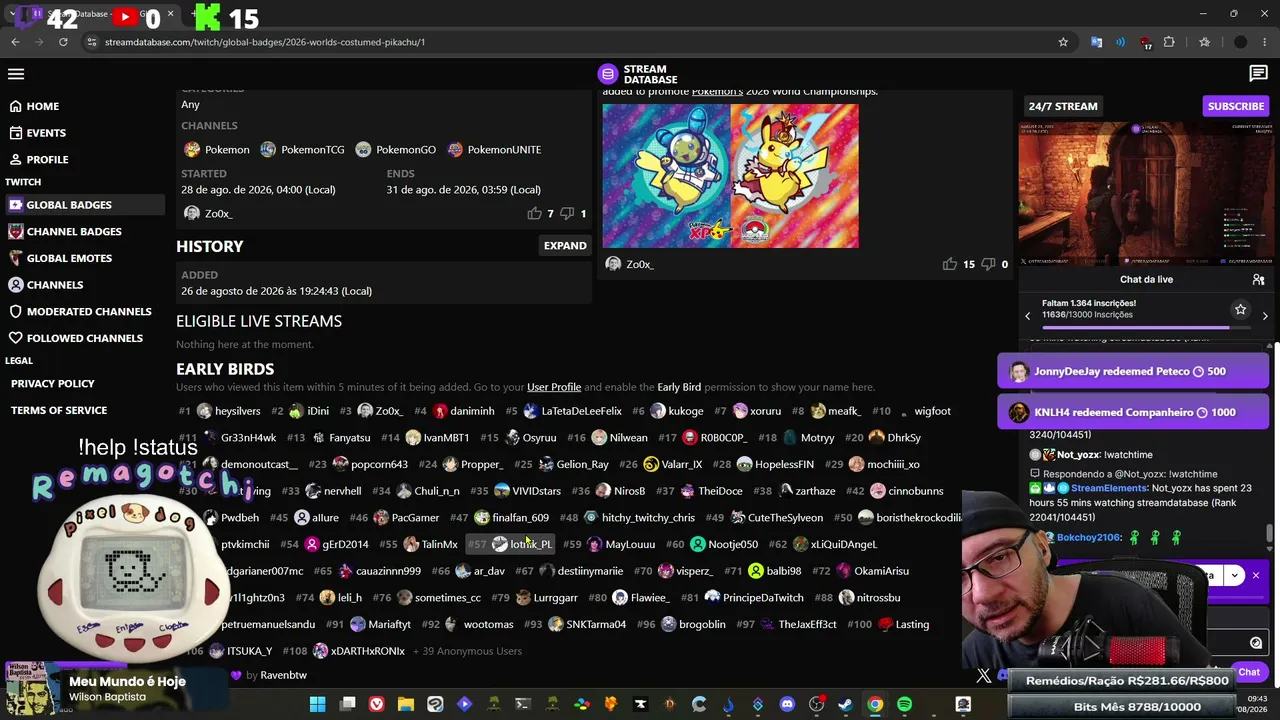Open the Pikachu badge artwork image
The width and height of the screenshot is (1280, 720).
tap(730, 176)
